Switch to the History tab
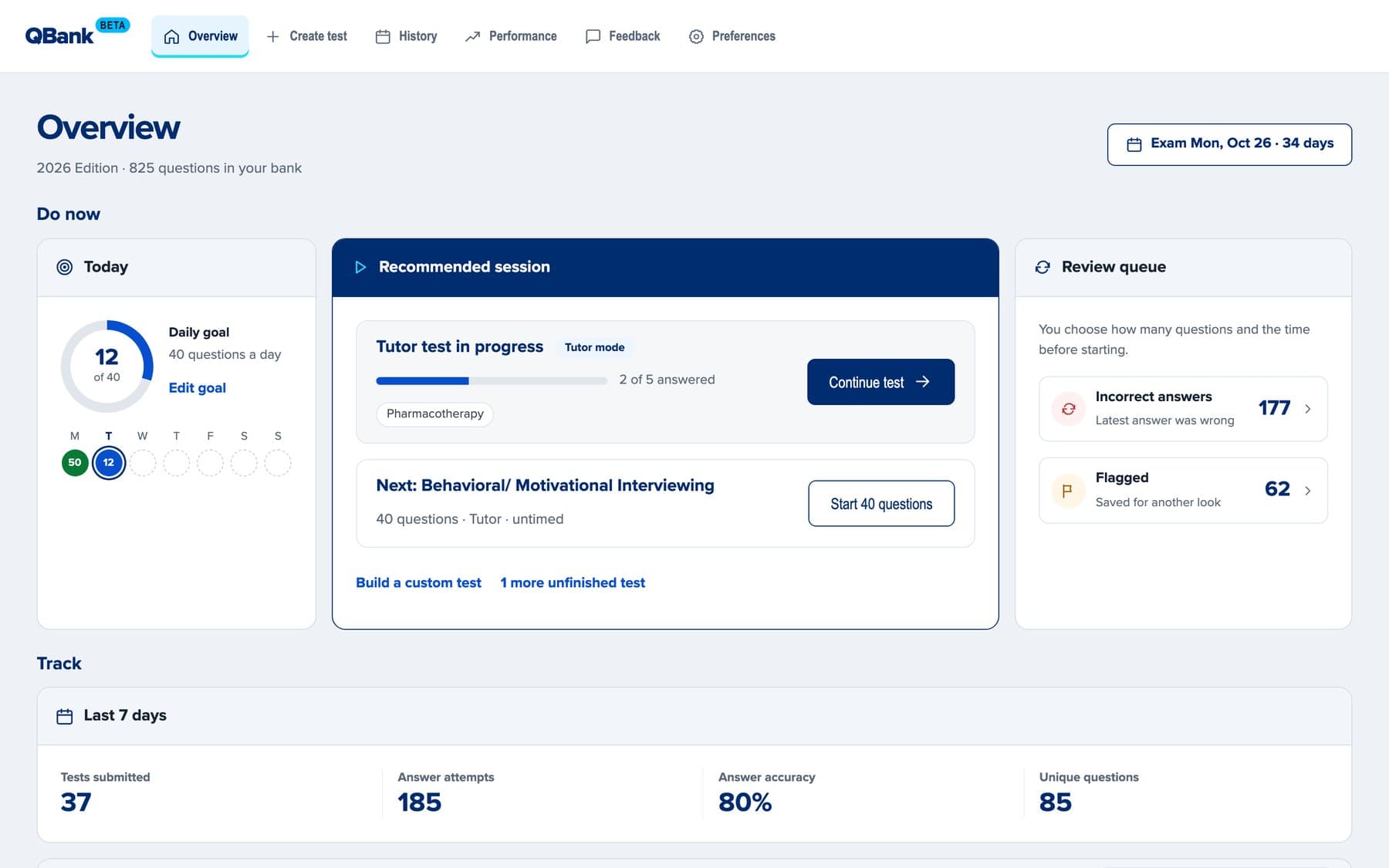Screen dimensions: 1389x868 click(406, 36)
